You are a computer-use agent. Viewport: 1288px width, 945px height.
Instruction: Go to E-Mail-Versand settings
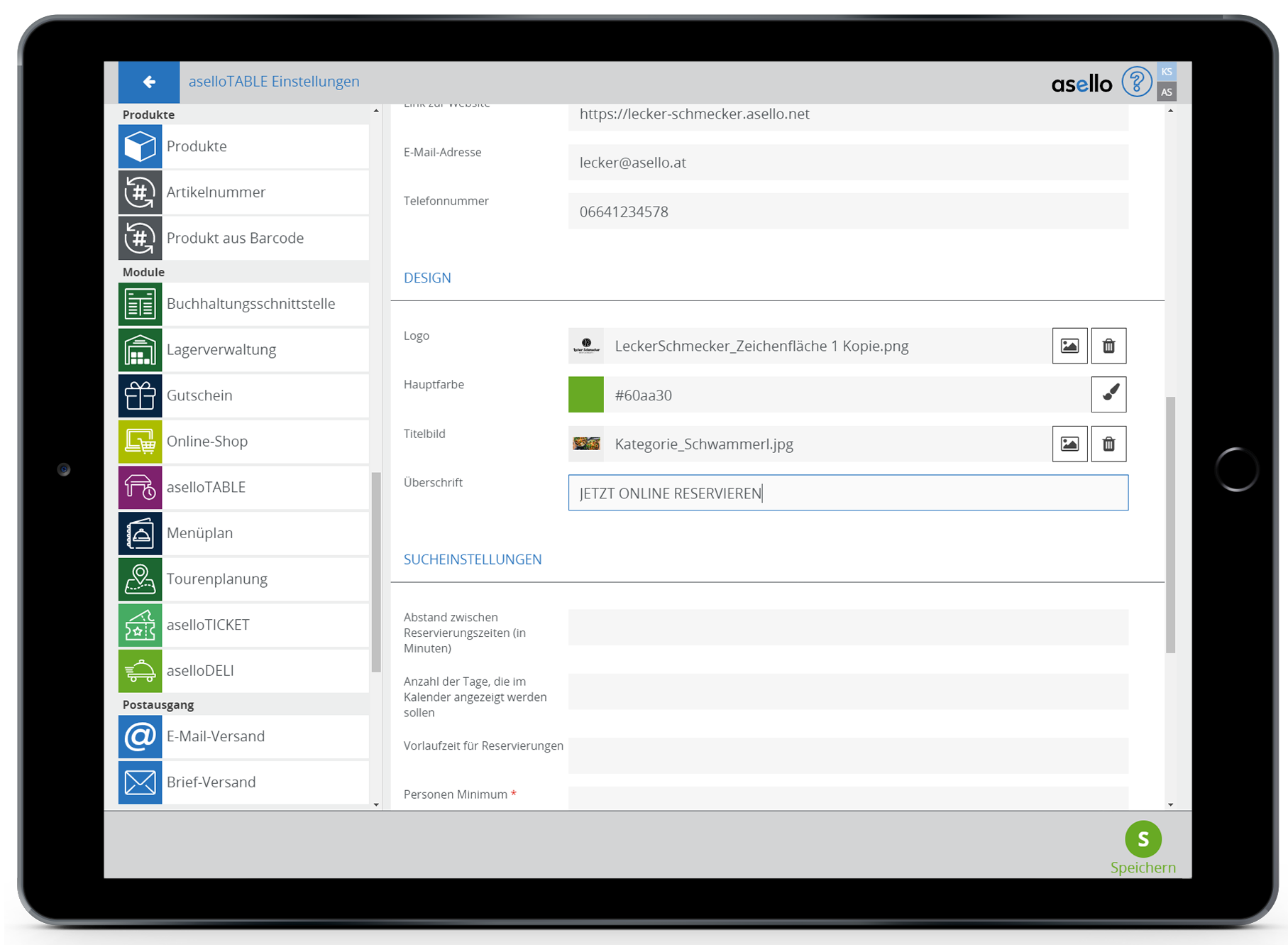tap(243, 736)
